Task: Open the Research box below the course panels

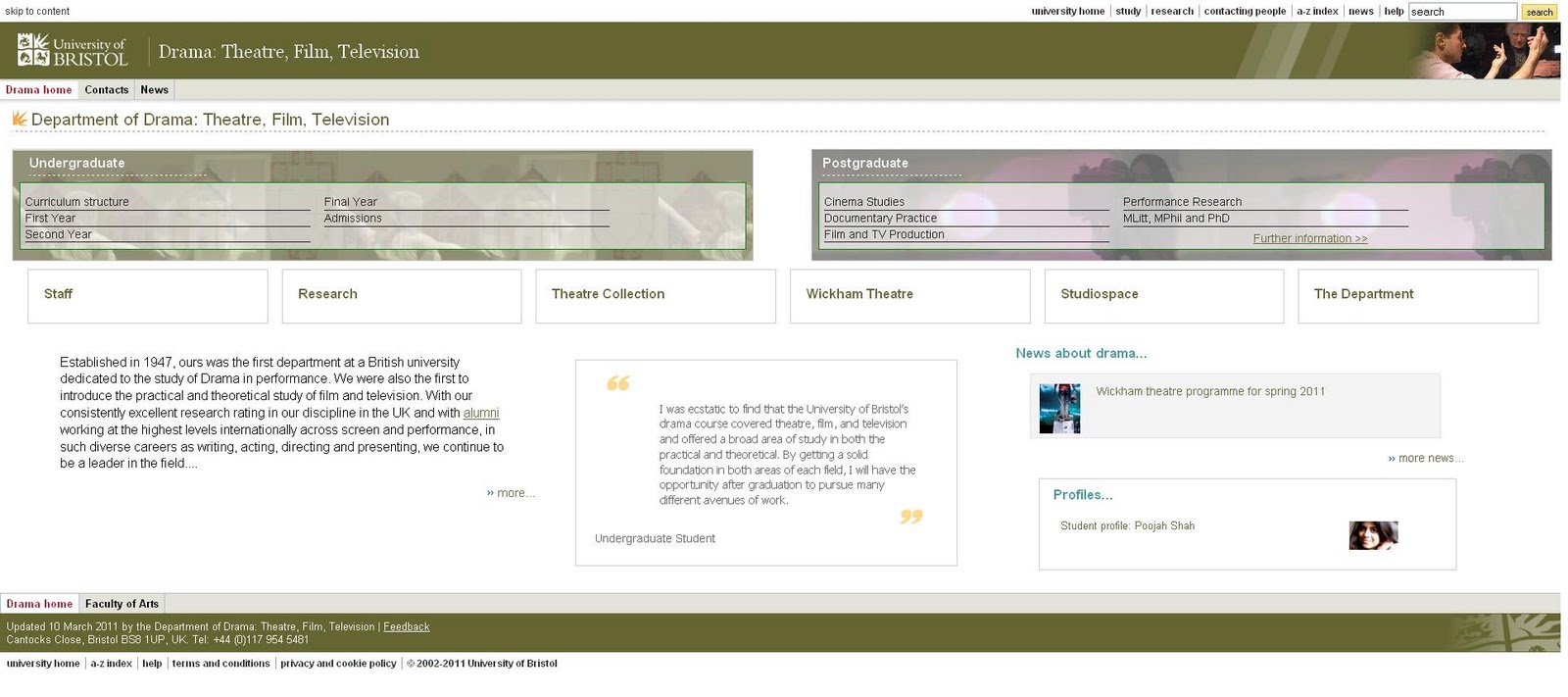Action: point(402,296)
